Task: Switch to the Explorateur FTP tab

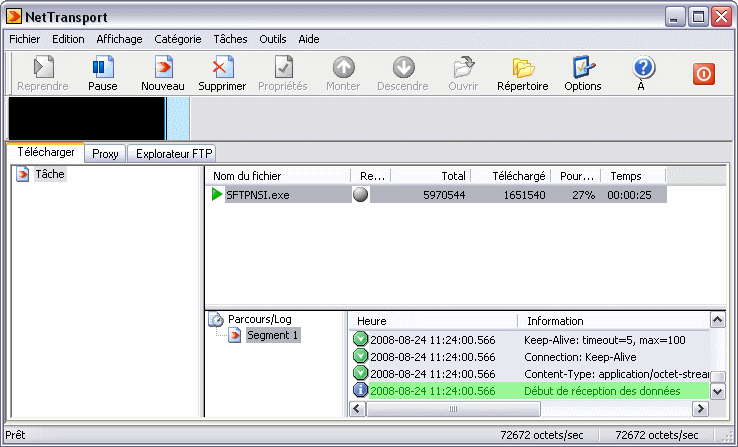Action: [x=172, y=154]
